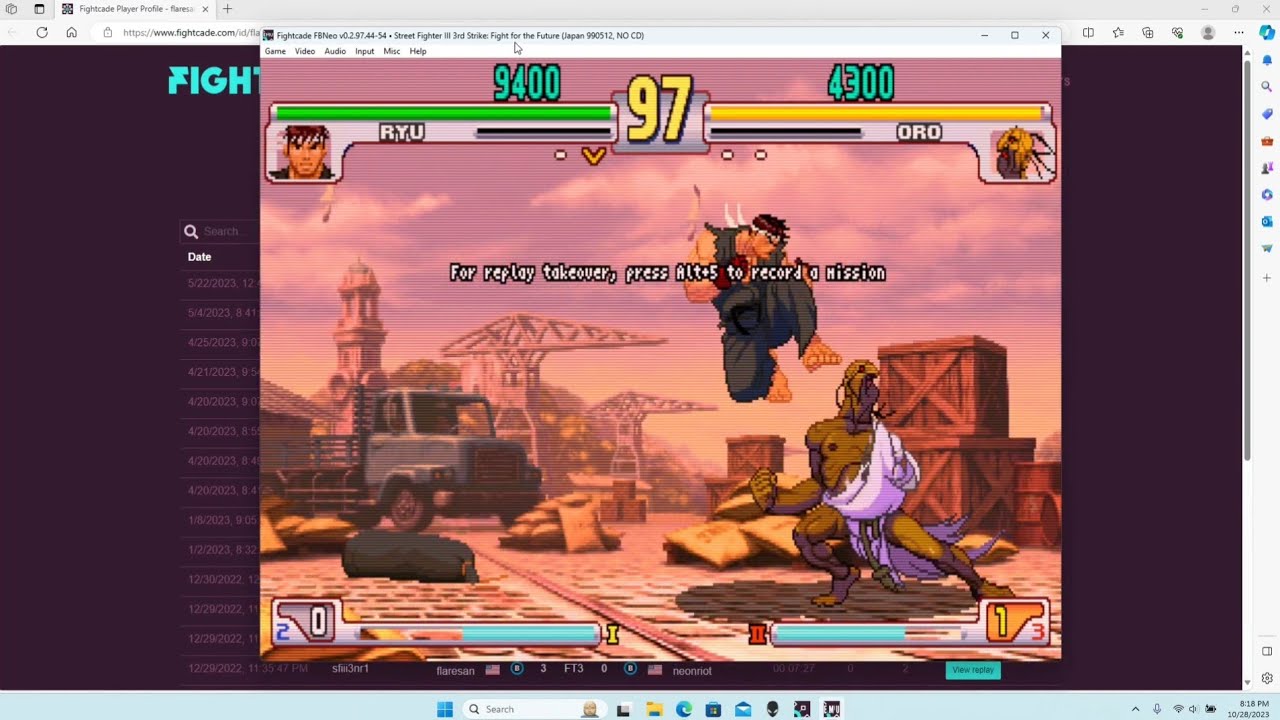Open browser essentials heart icon

(1178, 32)
